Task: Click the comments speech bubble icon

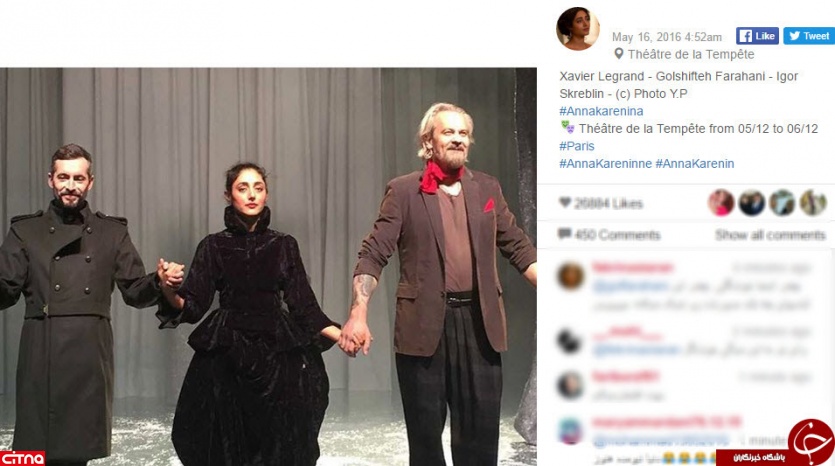Action: (564, 234)
